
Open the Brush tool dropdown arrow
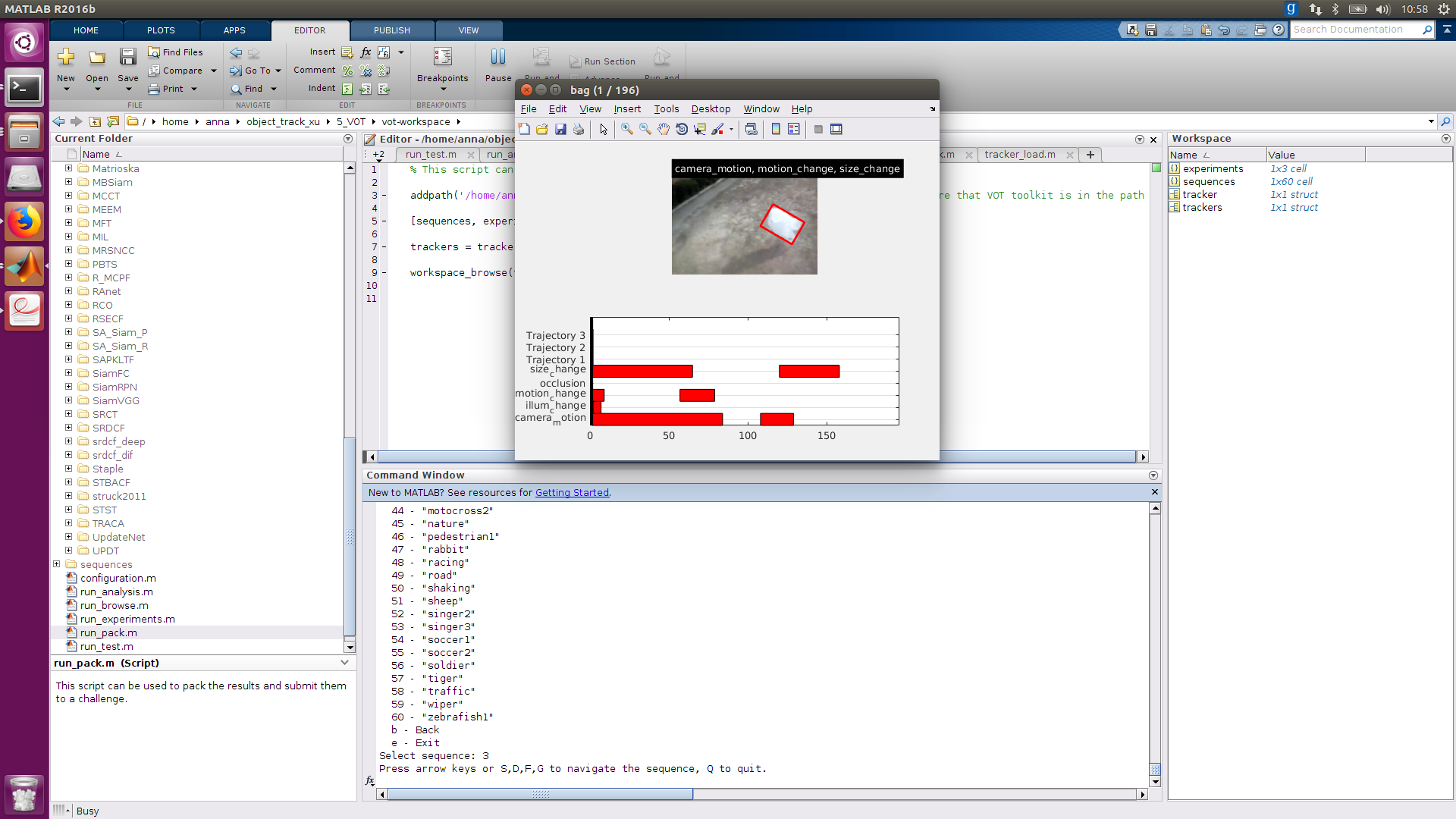coord(733,129)
